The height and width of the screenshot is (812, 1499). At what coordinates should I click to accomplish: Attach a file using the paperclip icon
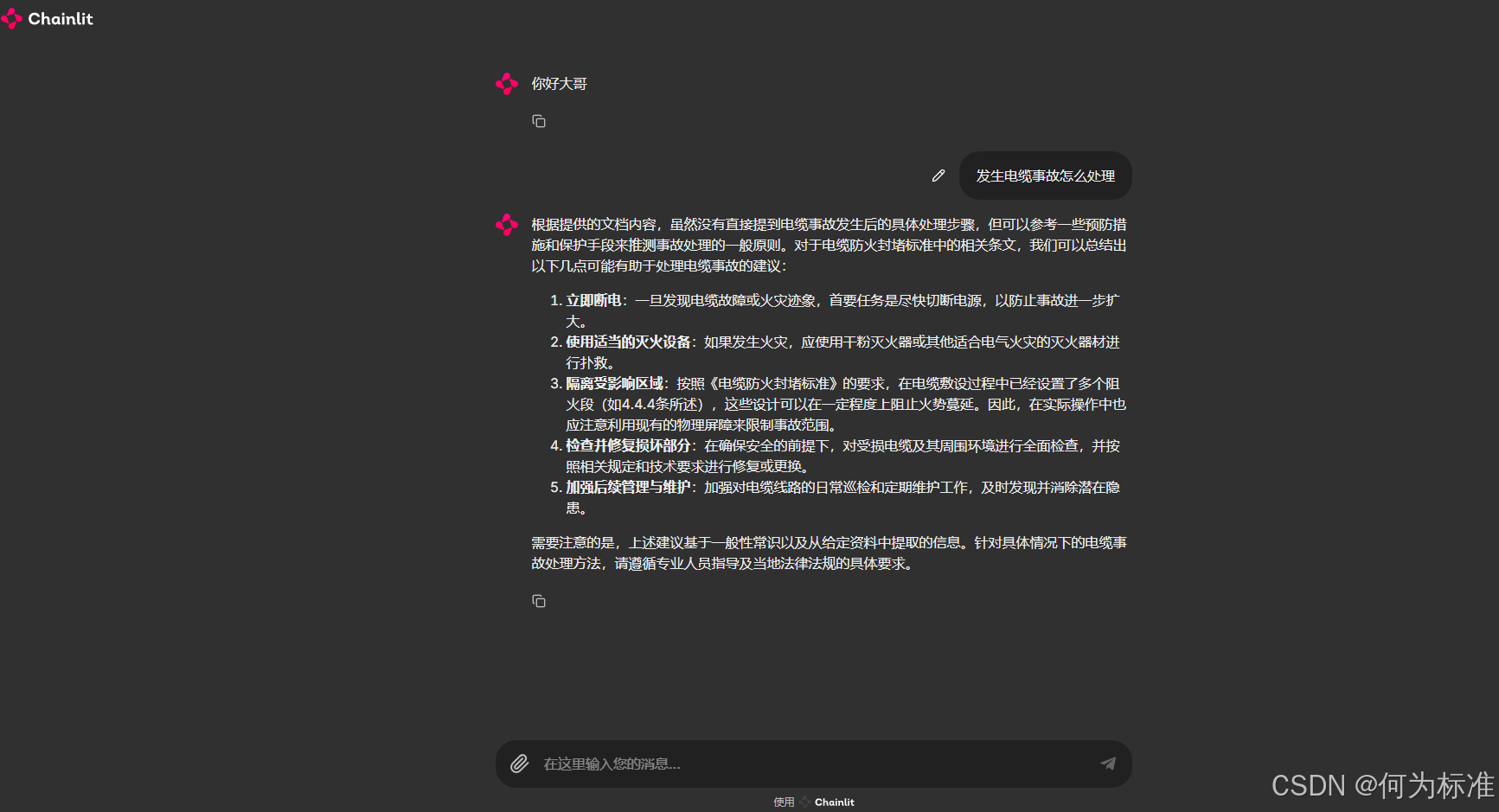click(x=520, y=764)
